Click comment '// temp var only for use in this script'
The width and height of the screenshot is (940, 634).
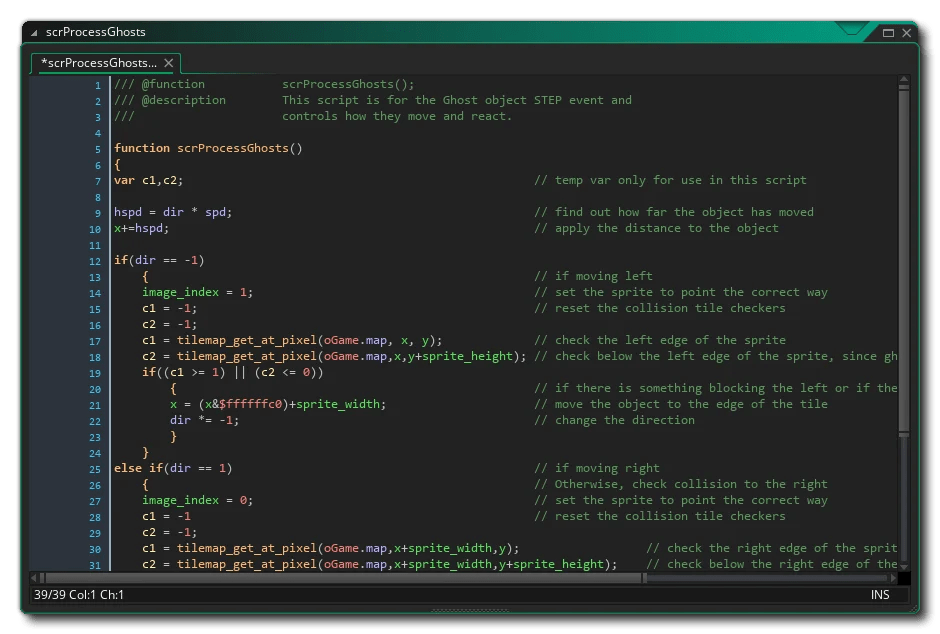[670, 180]
